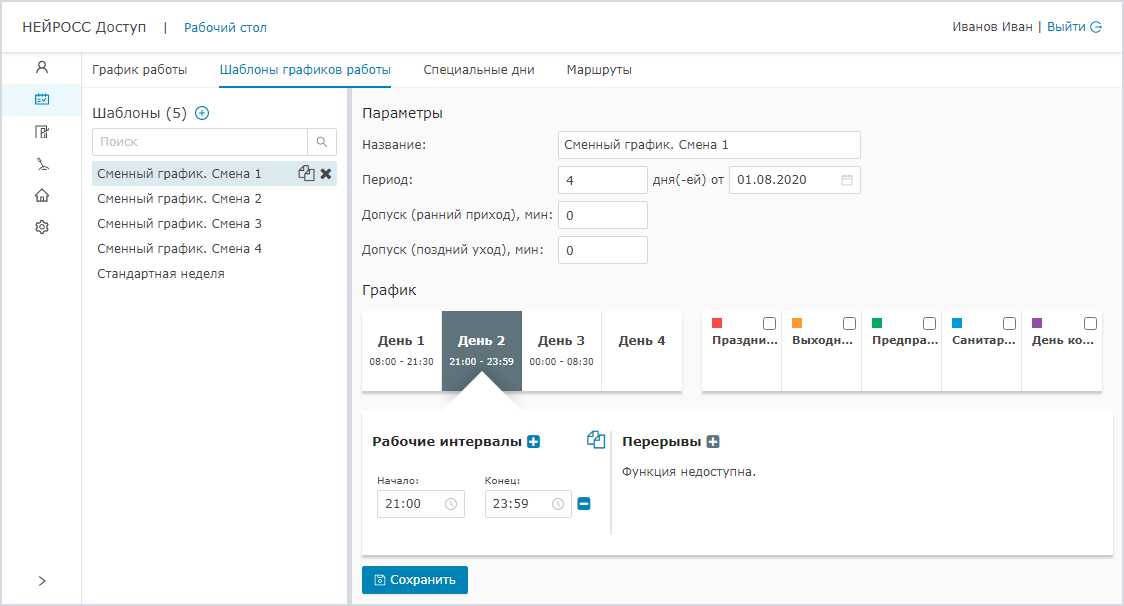Viewport: 1124px width, 606px height.
Task: Switch to Специальные дни tab
Action: pyautogui.click(x=478, y=70)
